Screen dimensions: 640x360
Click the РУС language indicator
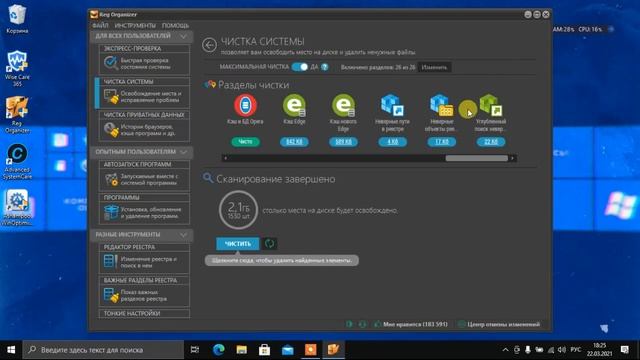tap(576, 350)
